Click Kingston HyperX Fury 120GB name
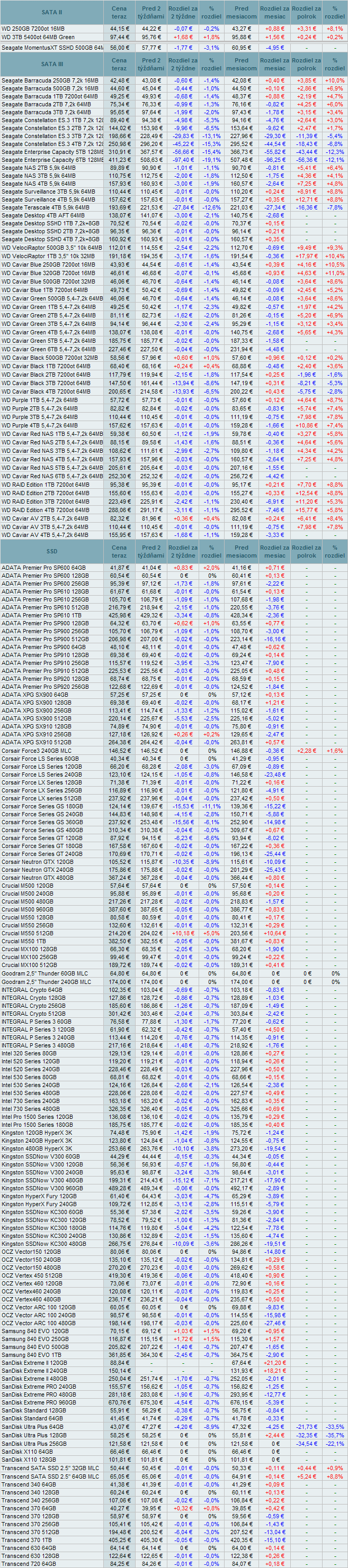Image resolution: width=348 pixels, height=1568 pixels. click(x=39, y=1196)
